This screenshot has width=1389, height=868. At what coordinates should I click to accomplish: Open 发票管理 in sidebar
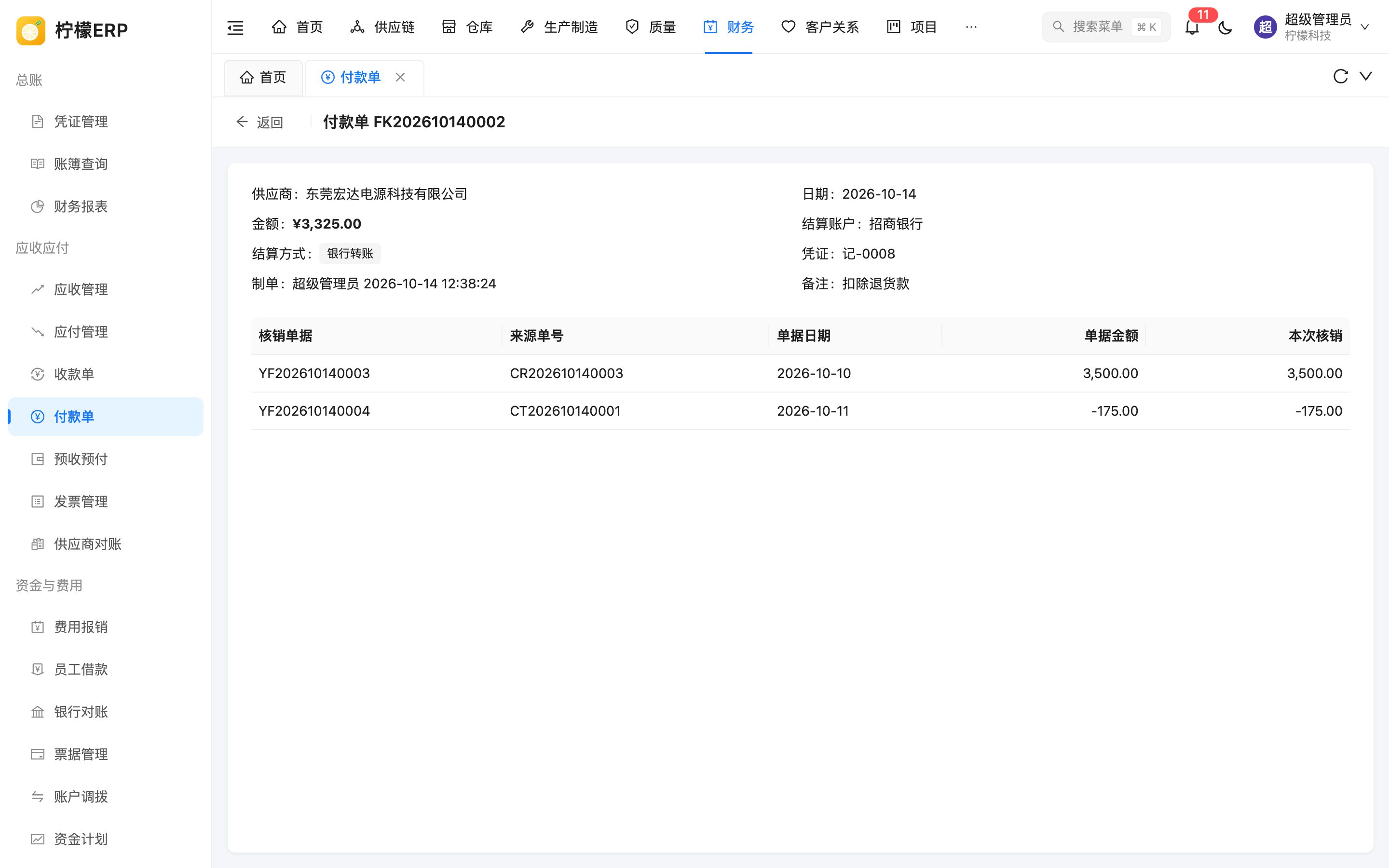pos(106,502)
